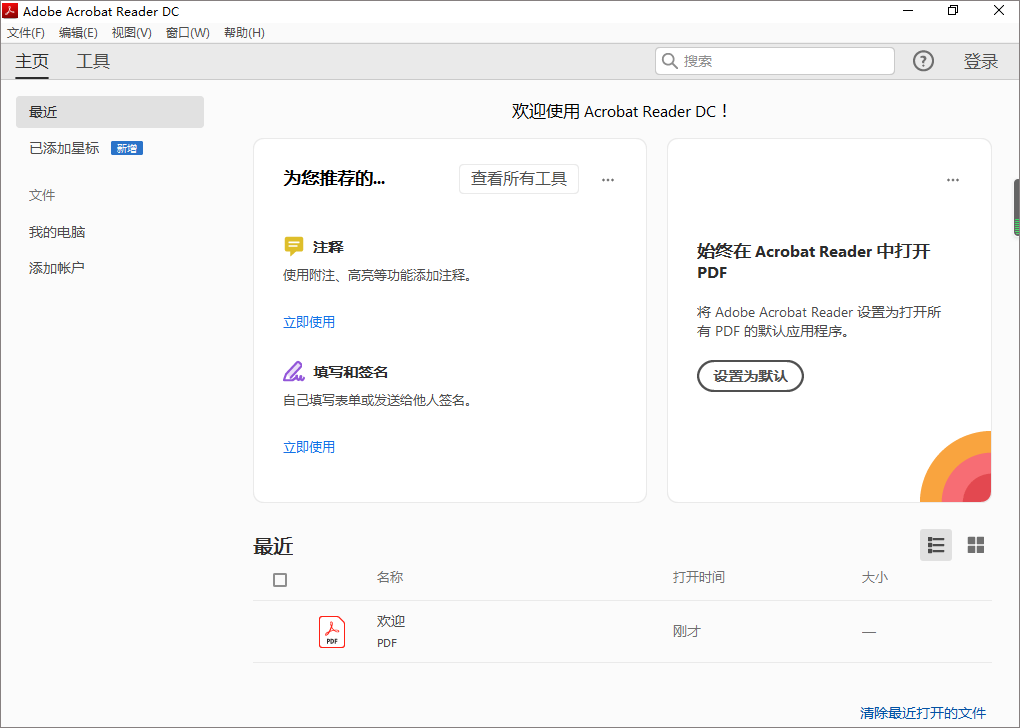Screen dimensions: 1020x728
Task: Click the 查看所有工具 button
Action: pyautogui.click(x=519, y=179)
